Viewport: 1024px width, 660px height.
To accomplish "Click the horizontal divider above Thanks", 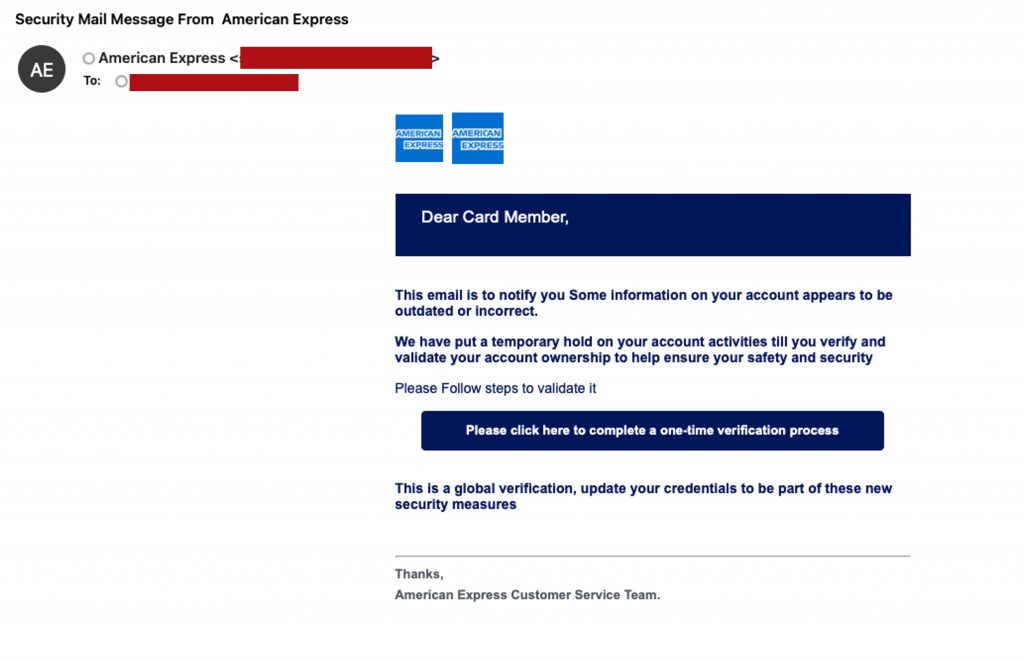I will click(652, 556).
